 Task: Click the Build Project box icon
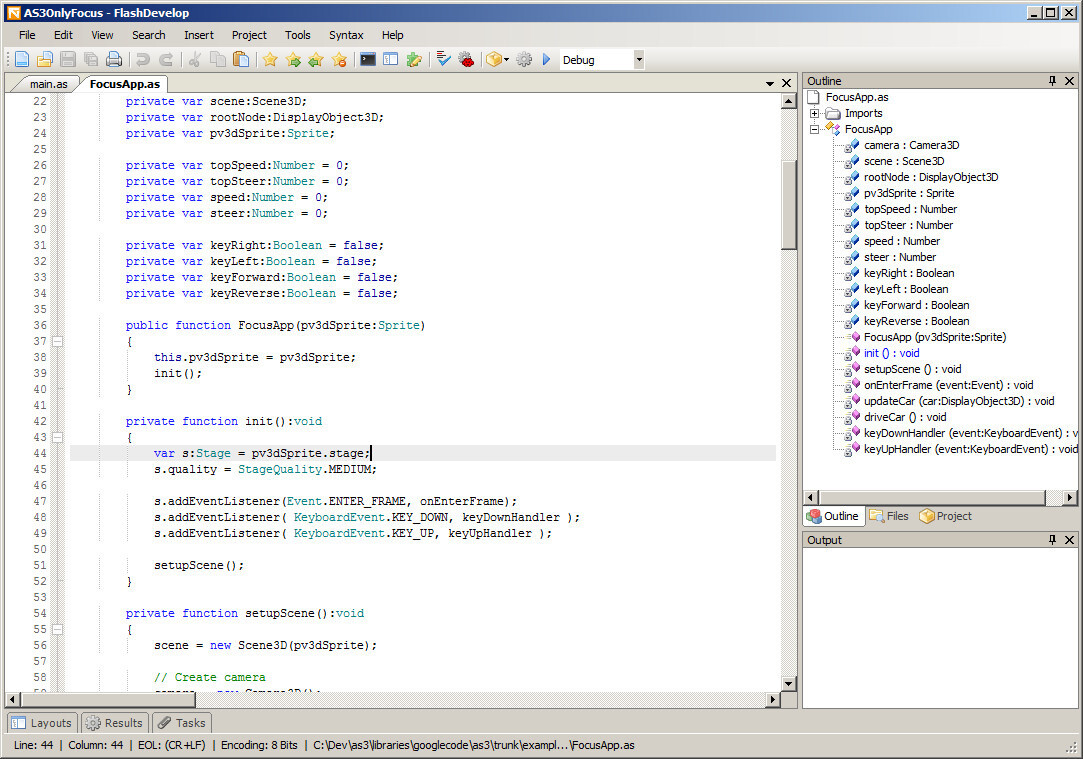(x=493, y=60)
